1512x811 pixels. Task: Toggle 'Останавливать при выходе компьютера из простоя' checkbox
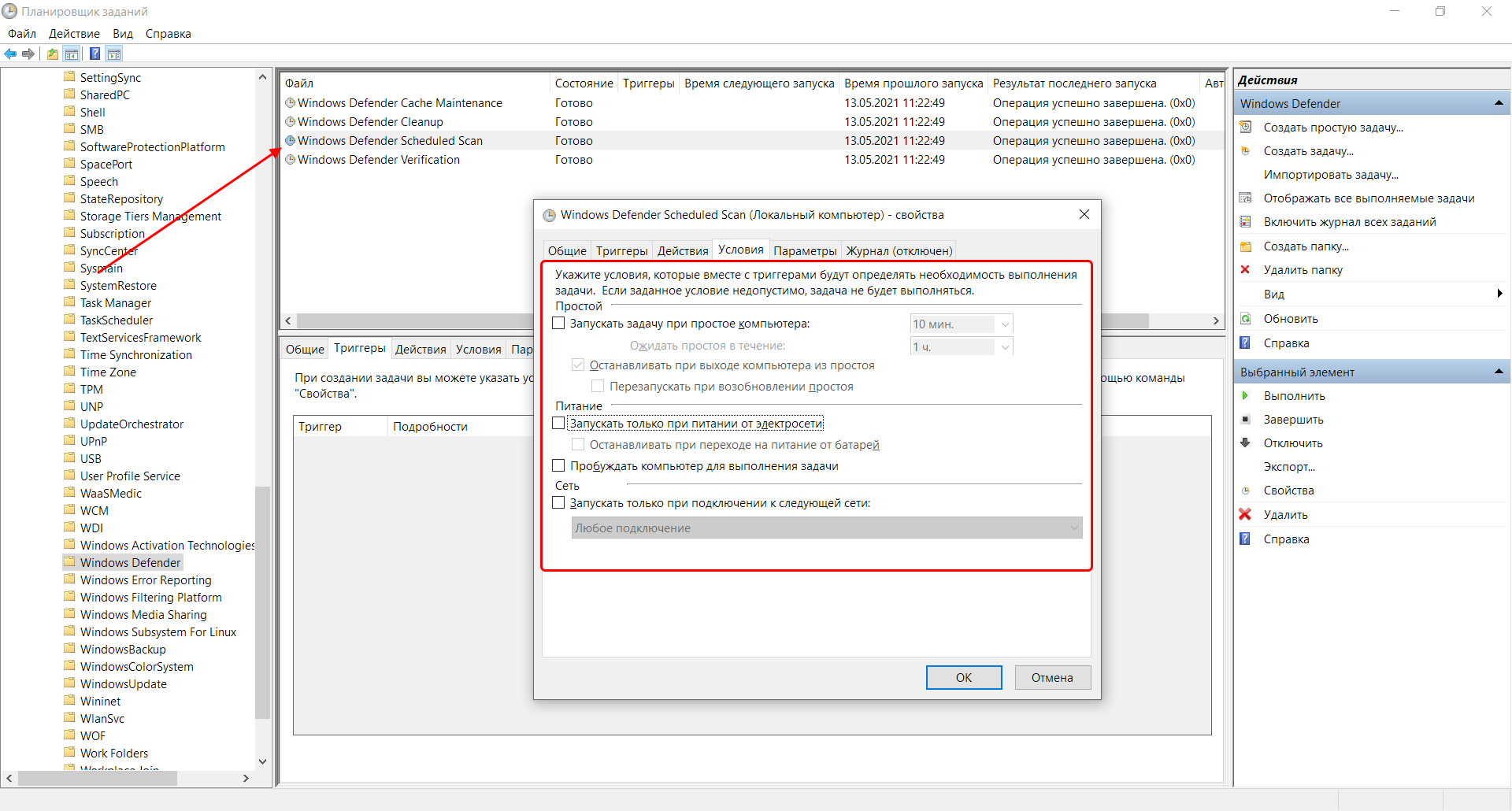[x=578, y=365]
